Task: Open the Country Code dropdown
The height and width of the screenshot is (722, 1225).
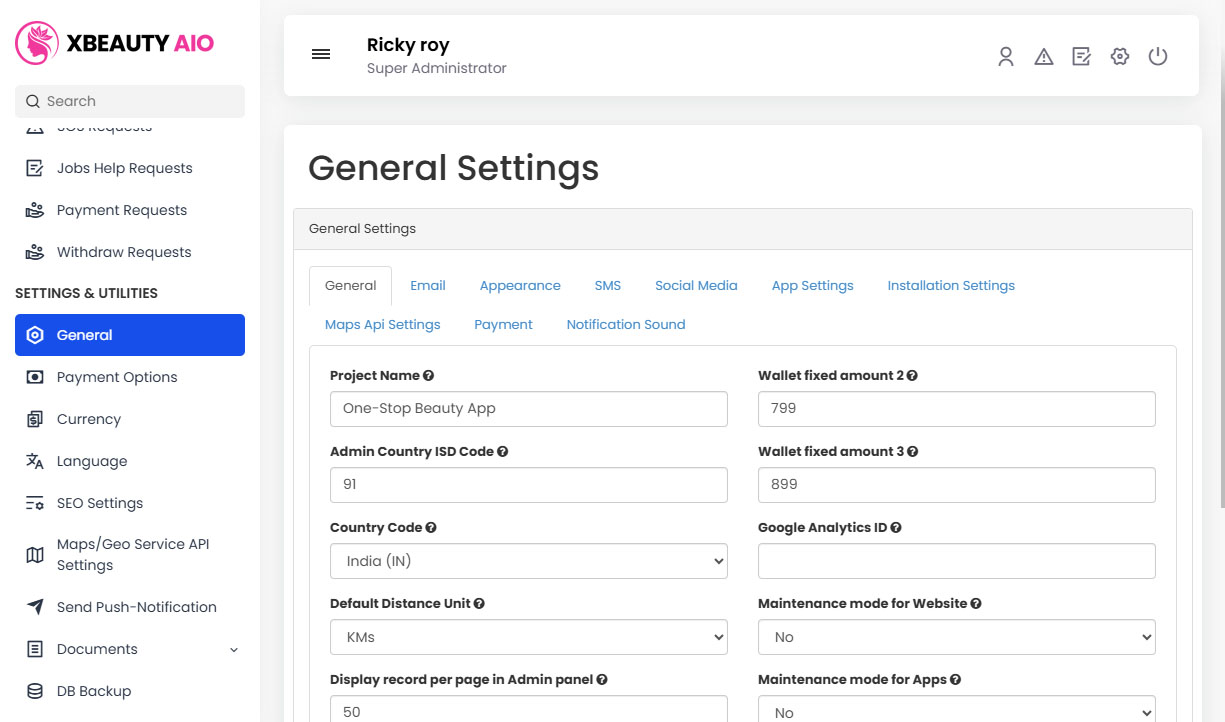Action: coord(528,561)
